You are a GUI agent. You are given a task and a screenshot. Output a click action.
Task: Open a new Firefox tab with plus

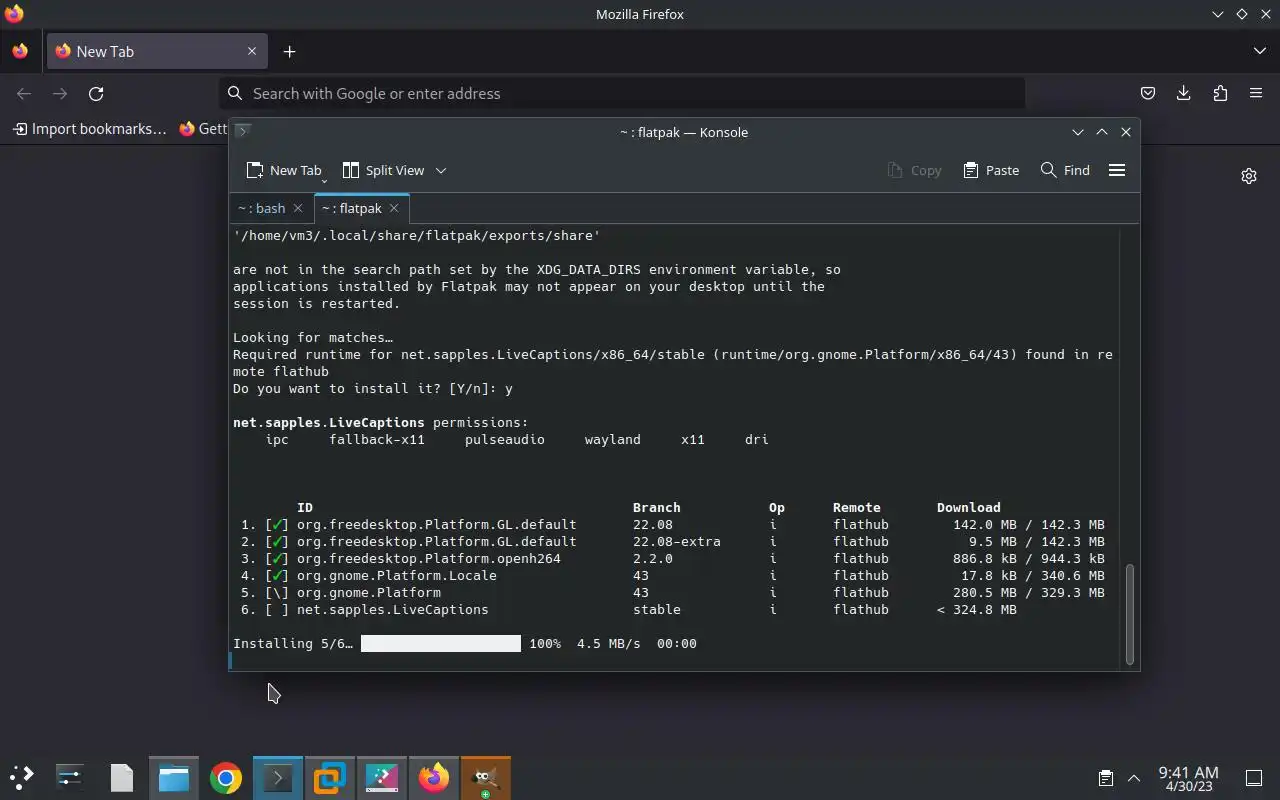coord(289,51)
